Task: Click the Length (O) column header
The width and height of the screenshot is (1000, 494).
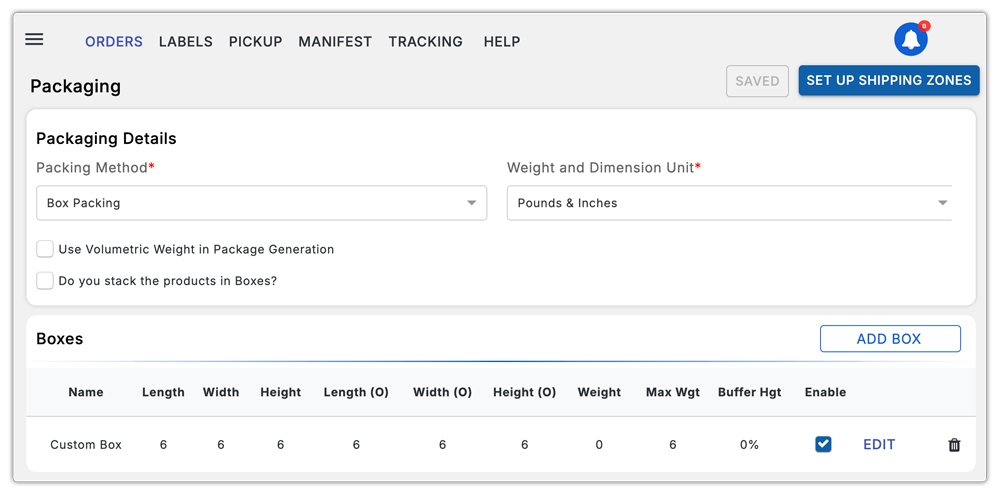Action: pyautogui.click(x=356, y=392)
